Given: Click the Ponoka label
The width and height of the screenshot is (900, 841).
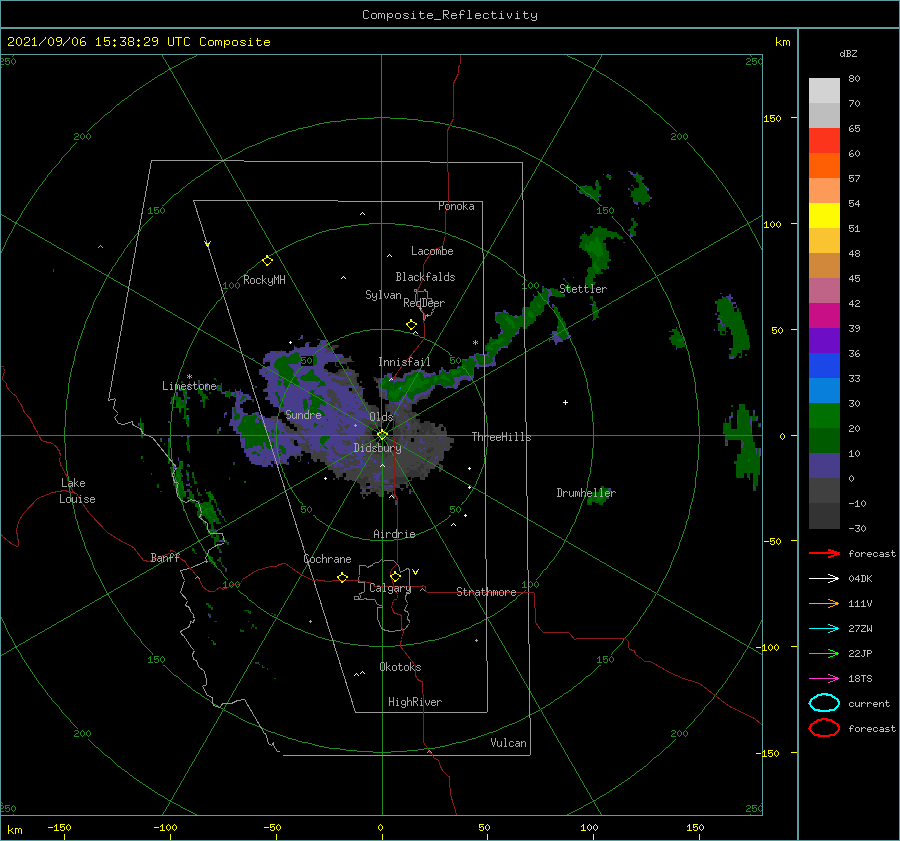Looking at the screenshot, I should pos(456,206).
